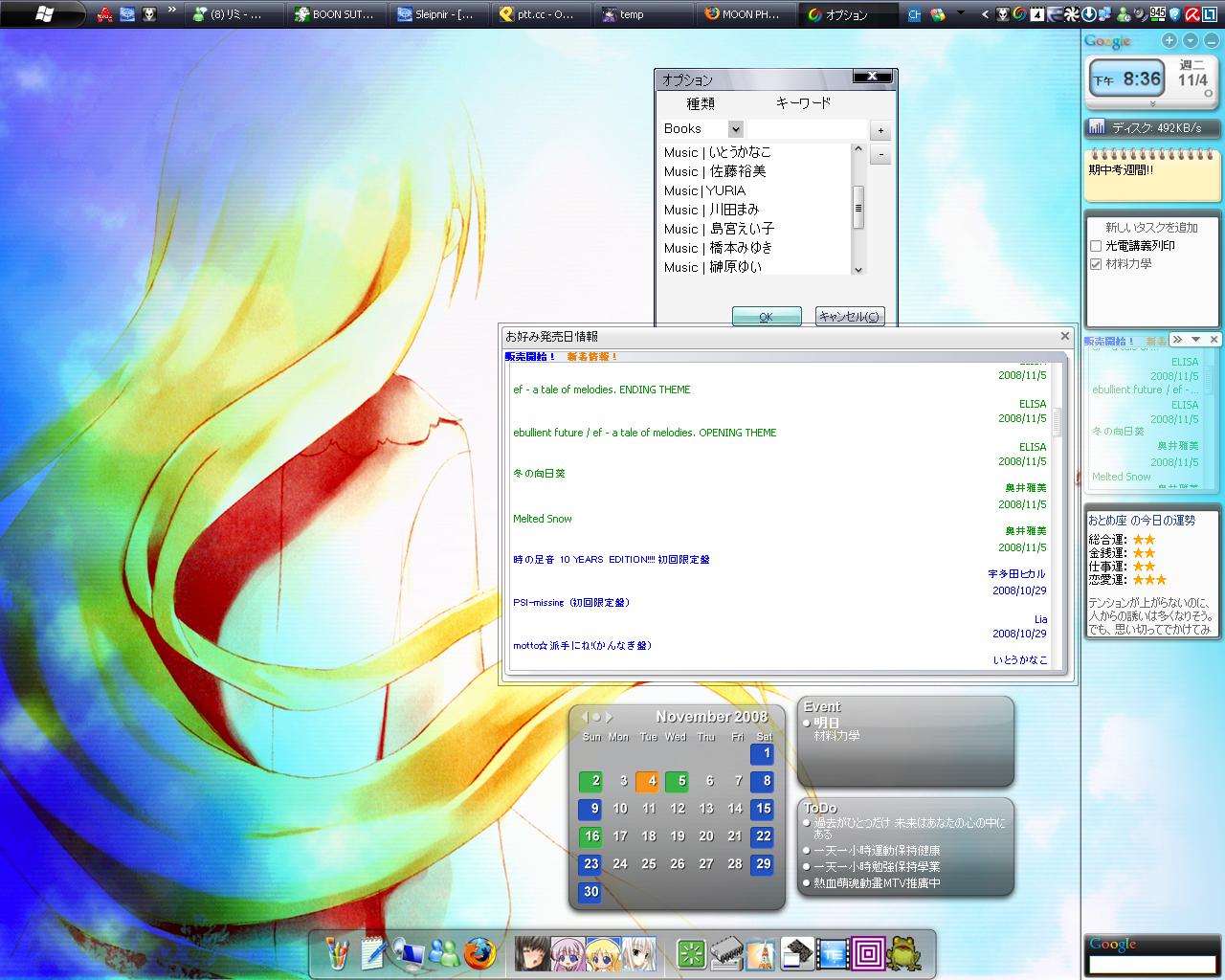
Task: Add a gadget with sidebar plus button
Action: pos(1169,40)
